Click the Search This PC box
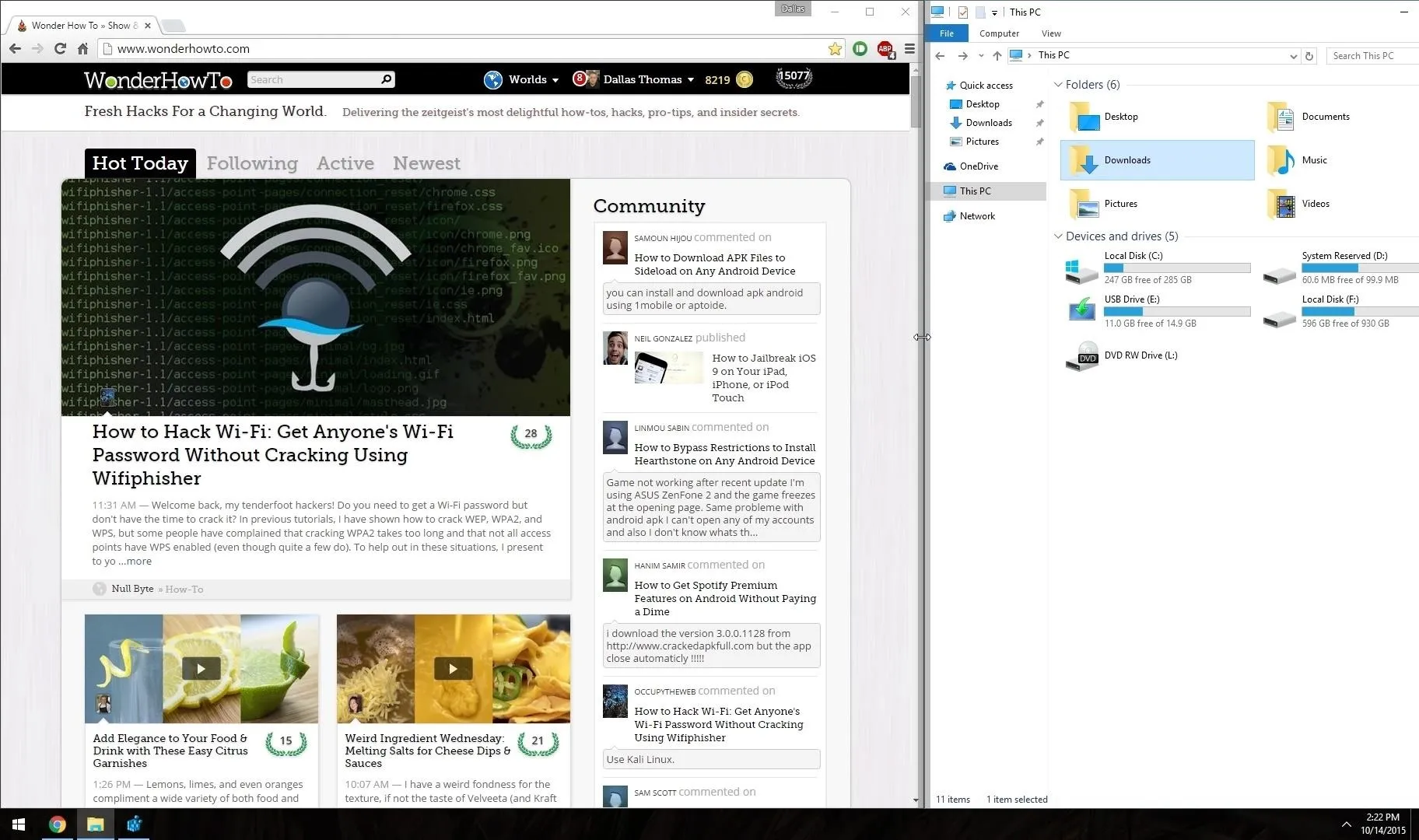Image resolution: width=1419 pixels, height=840 pixels. 1372,55
